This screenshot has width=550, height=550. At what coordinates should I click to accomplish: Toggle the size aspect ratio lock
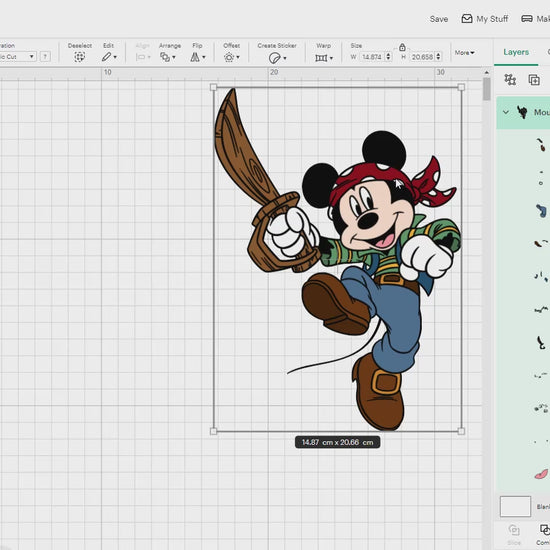[402, 47]
